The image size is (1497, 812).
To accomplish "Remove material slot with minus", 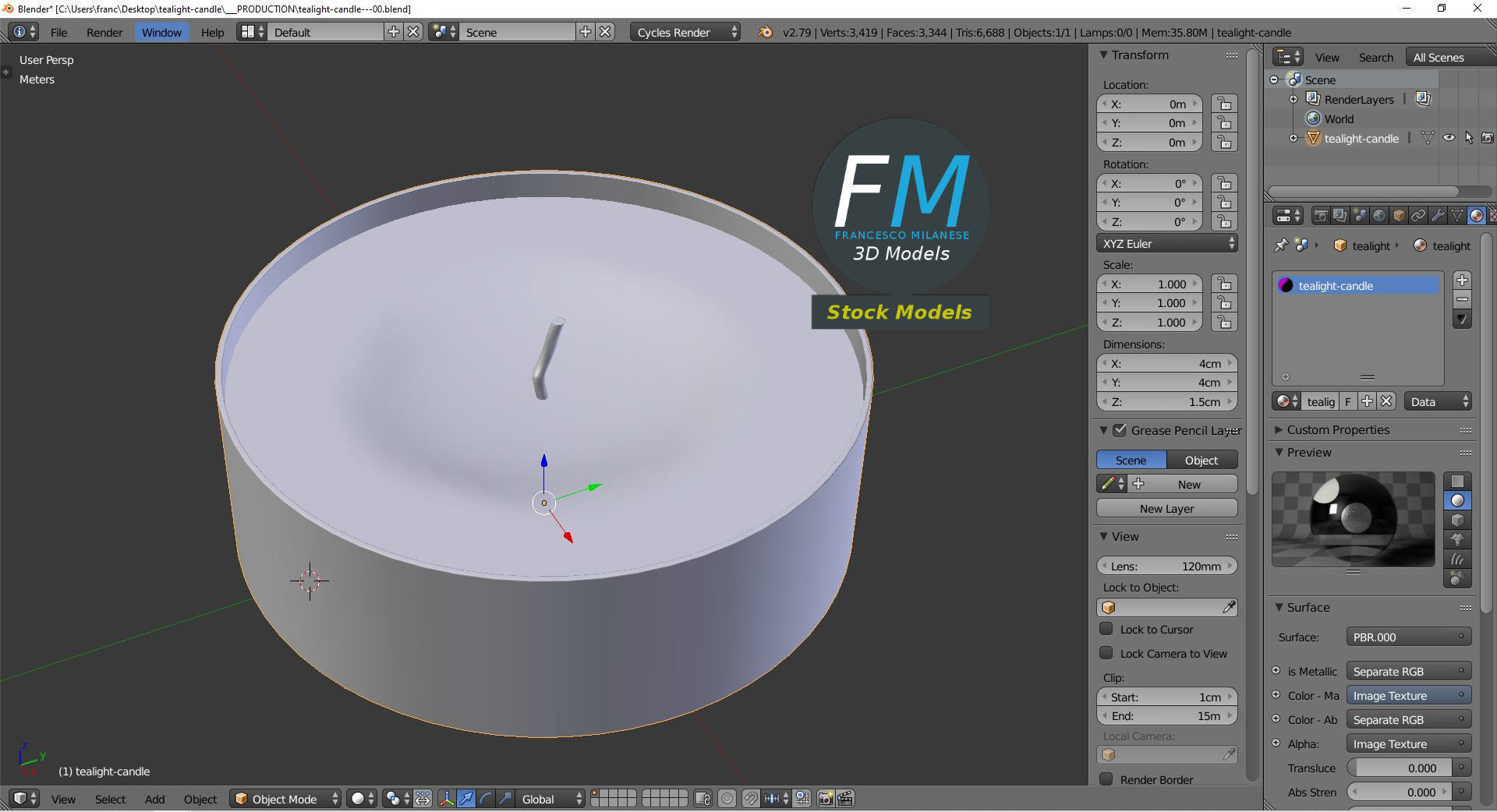I will (1462, 299).
